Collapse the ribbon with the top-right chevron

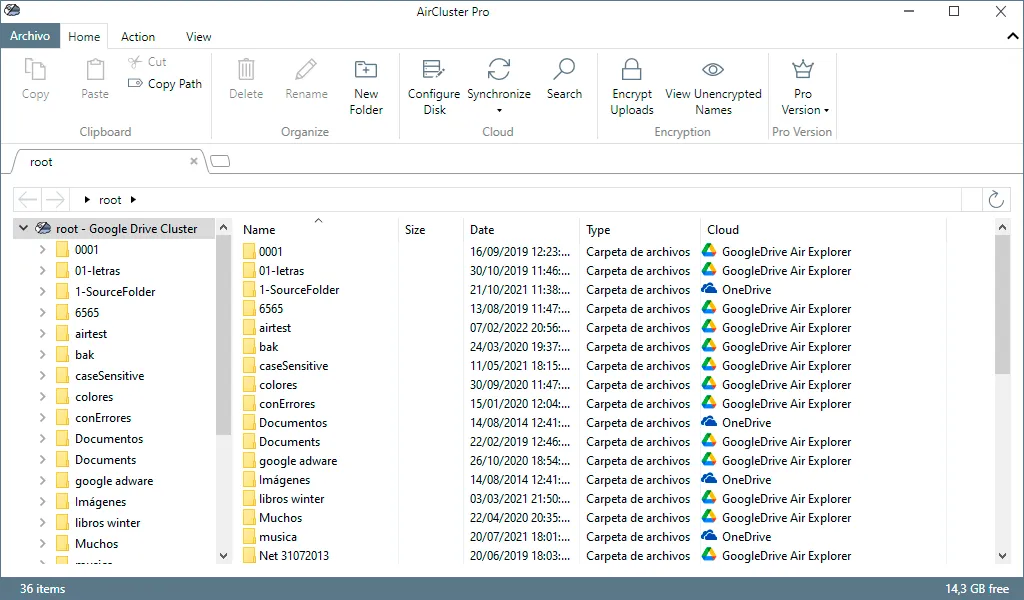tap(1012, 37)
